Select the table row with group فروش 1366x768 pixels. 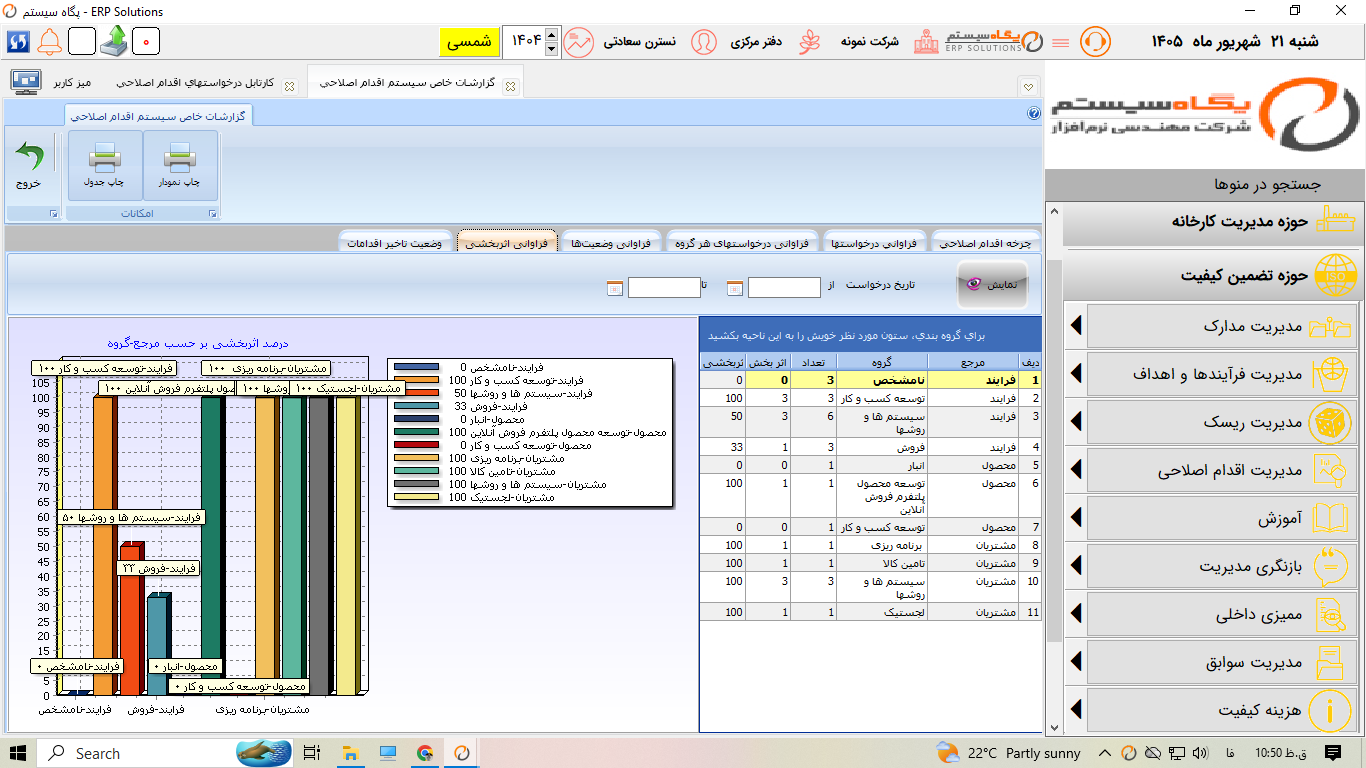[x=870, y=447]
